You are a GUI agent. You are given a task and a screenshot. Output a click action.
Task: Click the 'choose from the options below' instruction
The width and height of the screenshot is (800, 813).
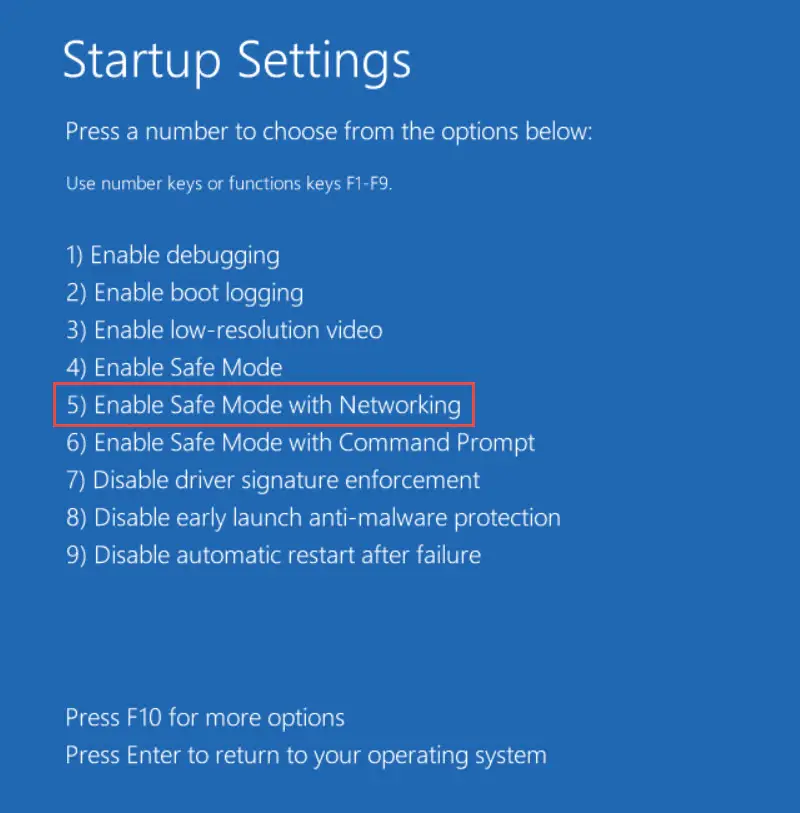427,132
